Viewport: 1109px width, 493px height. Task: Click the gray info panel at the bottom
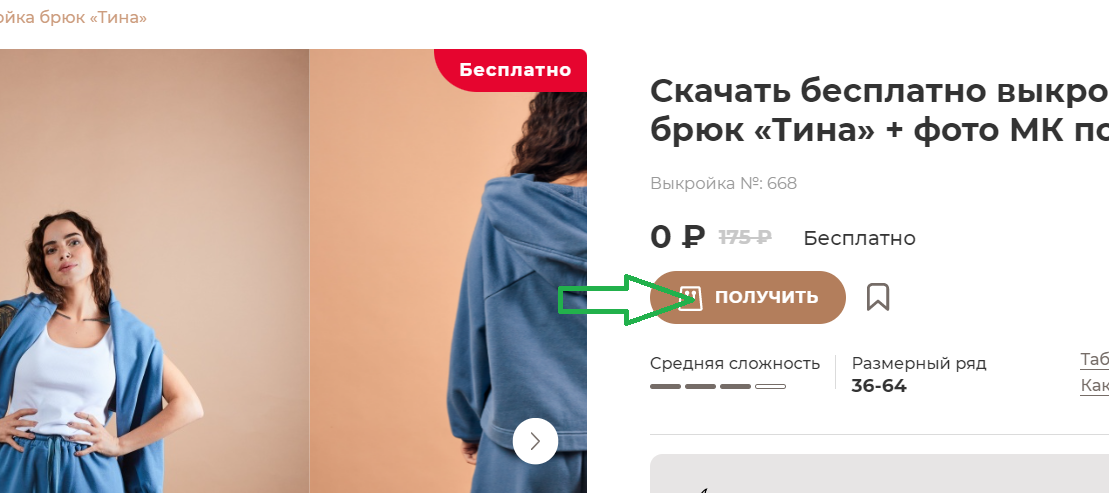click(x=879, y=474)
